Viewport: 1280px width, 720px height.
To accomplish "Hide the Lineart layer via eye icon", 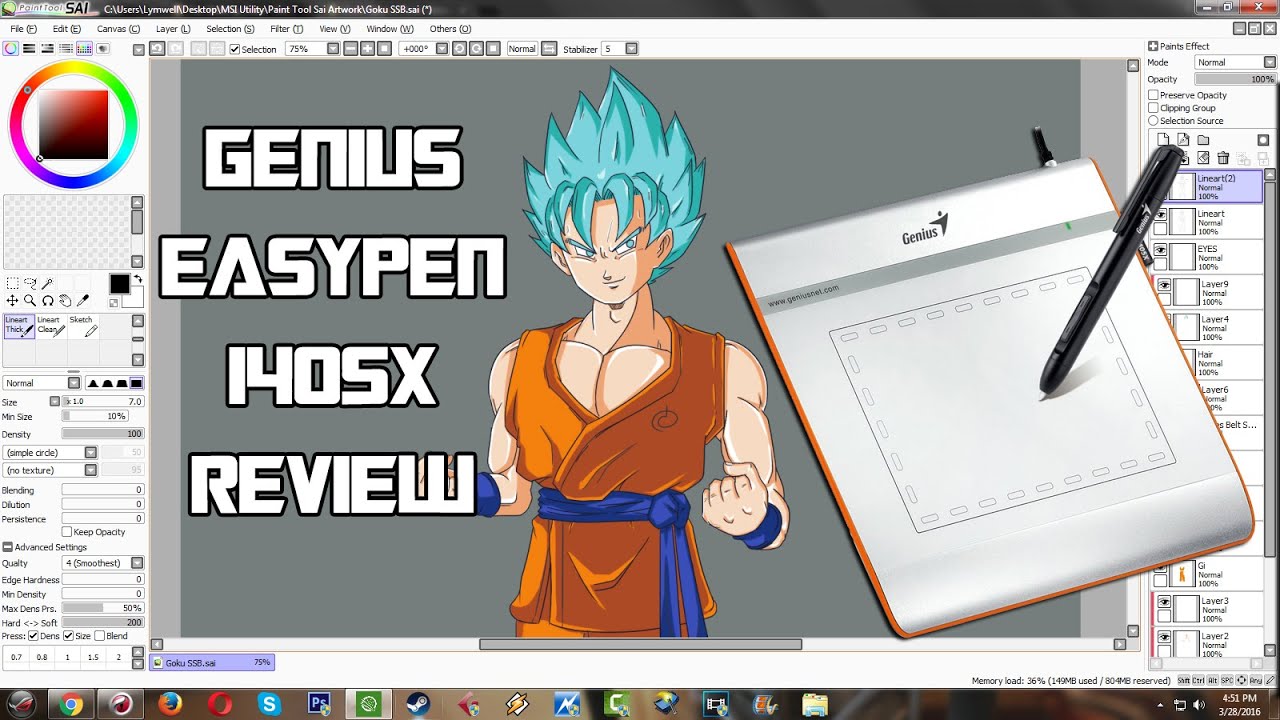I will [1160, 214].
